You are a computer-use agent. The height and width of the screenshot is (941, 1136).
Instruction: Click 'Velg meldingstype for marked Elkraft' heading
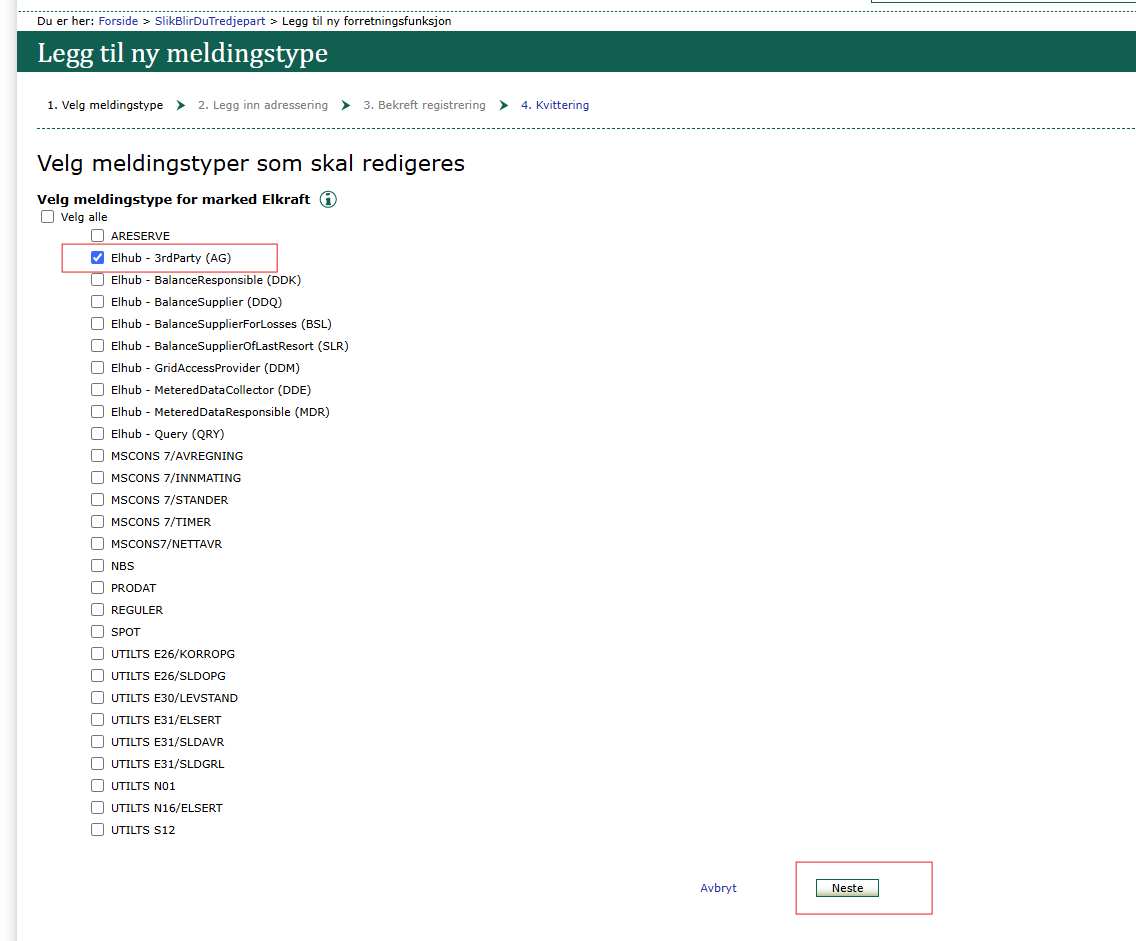[174, 199]
